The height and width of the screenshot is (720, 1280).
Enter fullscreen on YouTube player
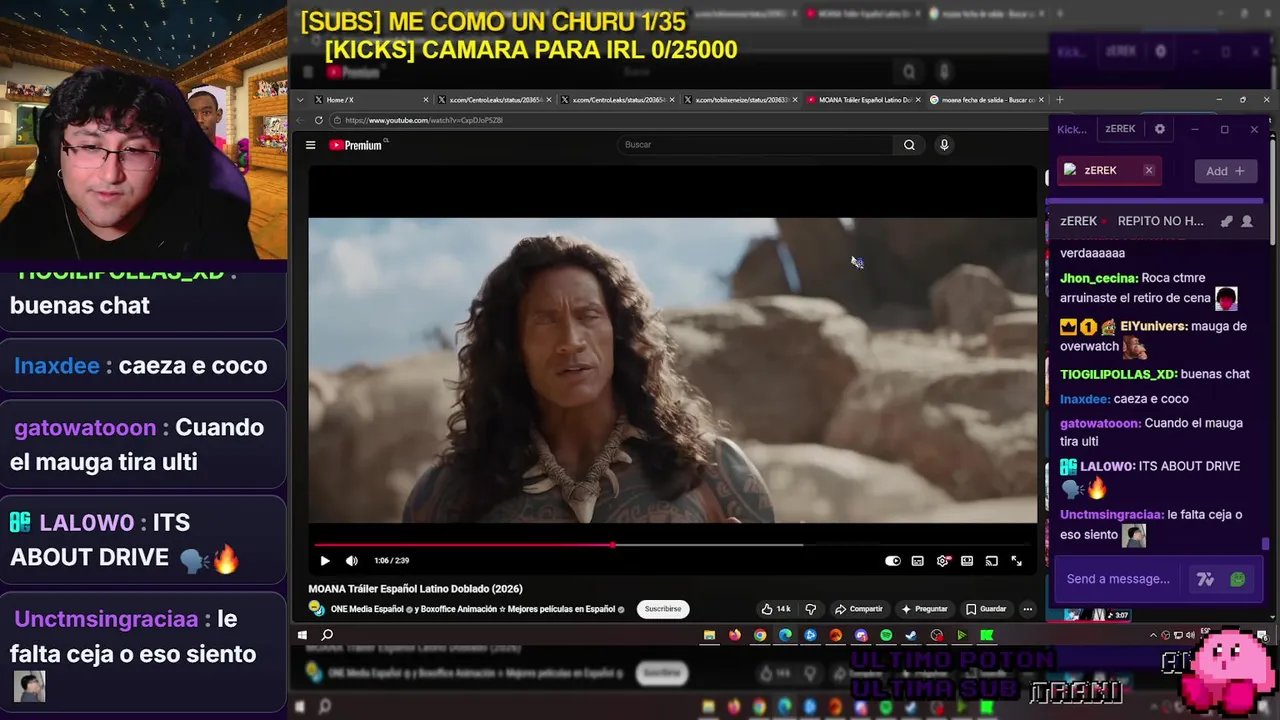click(1016, 561)
